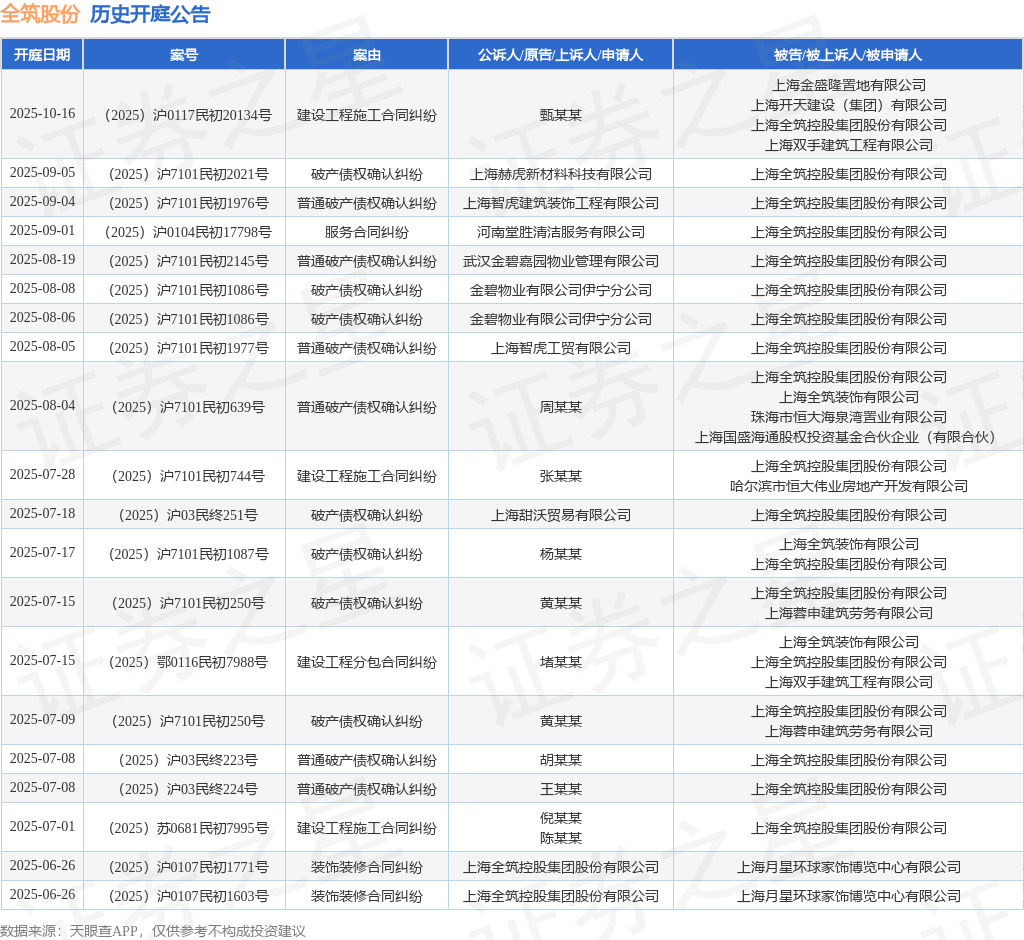Click plaintiff 杨某某
Viewport: 1024px width, 940px height.
(560, 555)
